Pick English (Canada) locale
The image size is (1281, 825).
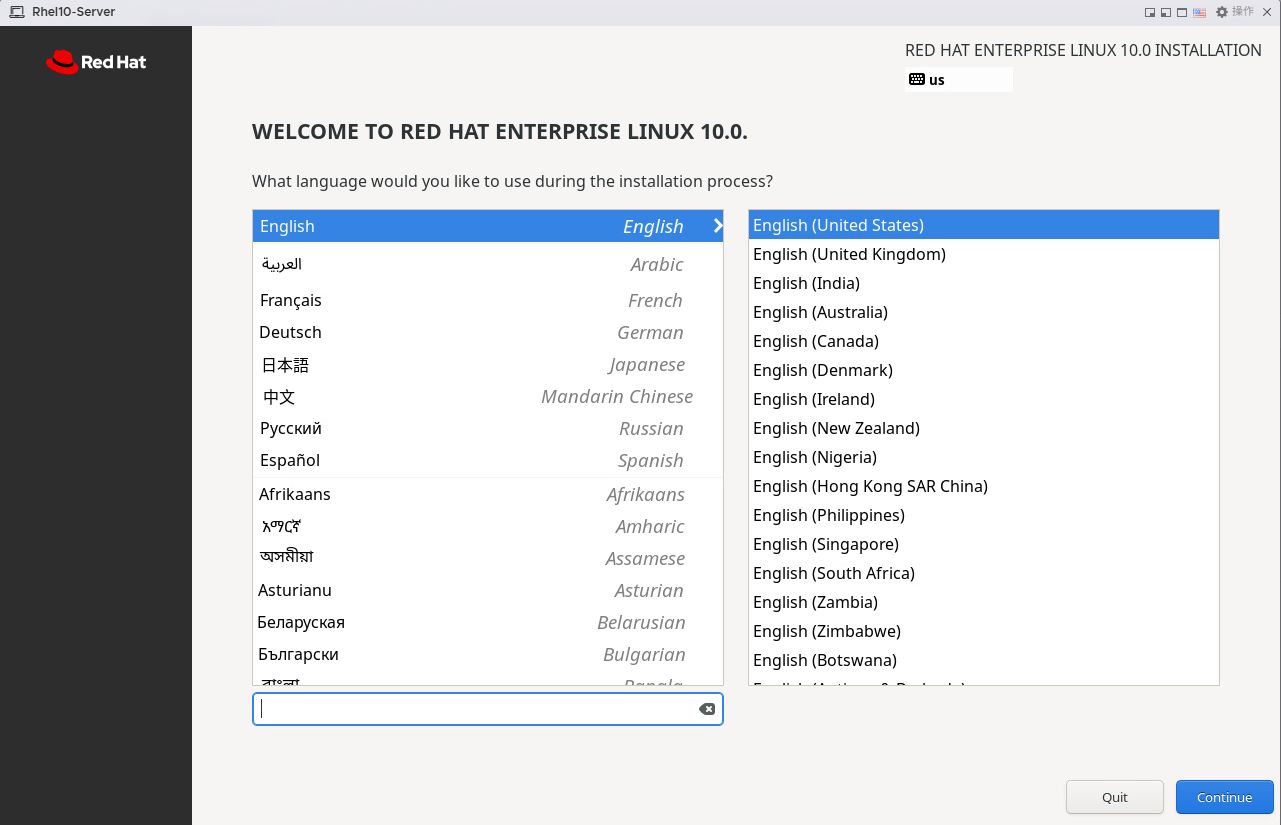pyautogui.click(x=816, y=341)
